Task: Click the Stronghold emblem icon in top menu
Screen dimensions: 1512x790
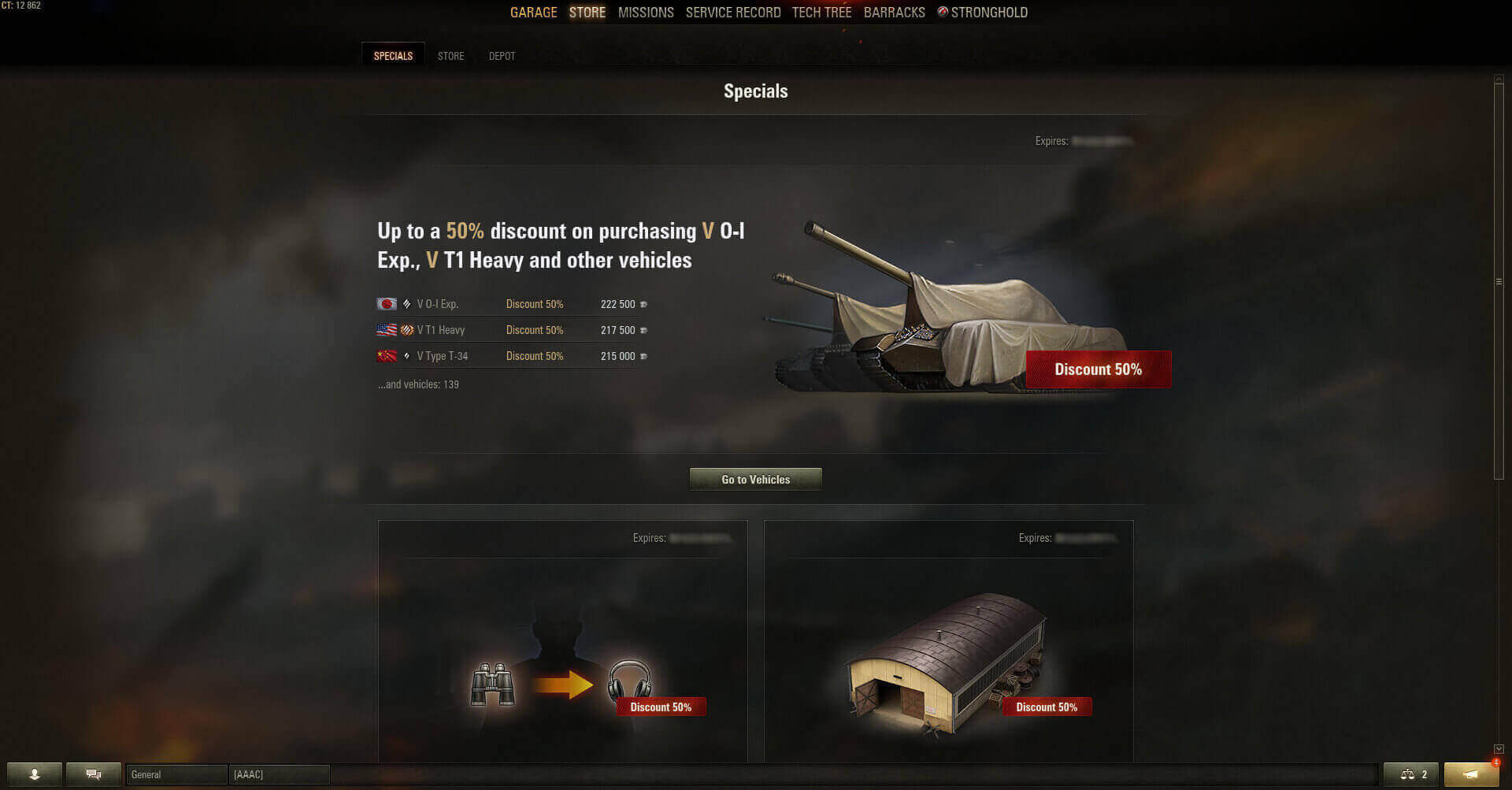Action: point(943,12)
